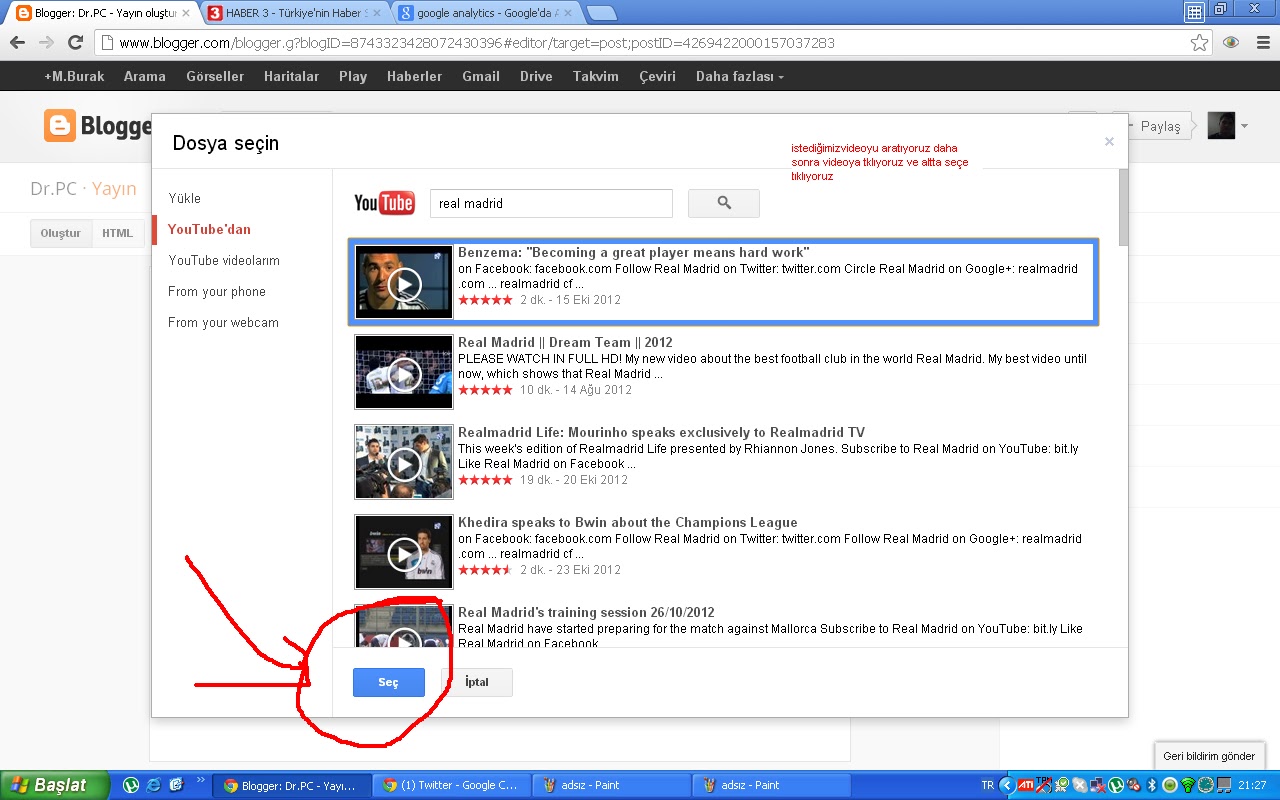Screen dimensions: 1280x800
Task: Launch Internet Explorer from quick launch
Action: pyautogui.click(x=154, y=785)
